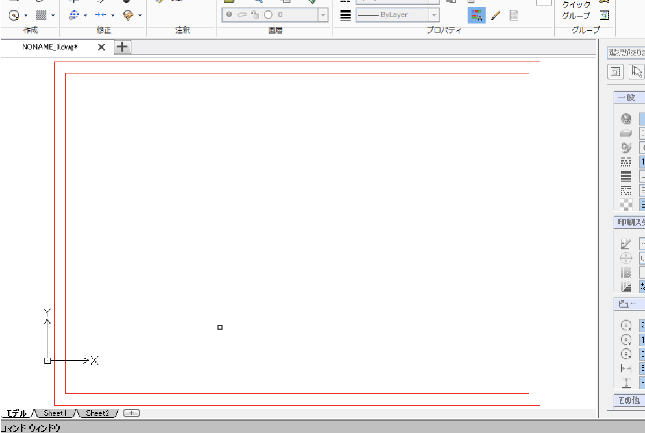This screenshot has height=433, width=645.
Task: Open the paint tool dropdown arrow
Action: point(140,15)
